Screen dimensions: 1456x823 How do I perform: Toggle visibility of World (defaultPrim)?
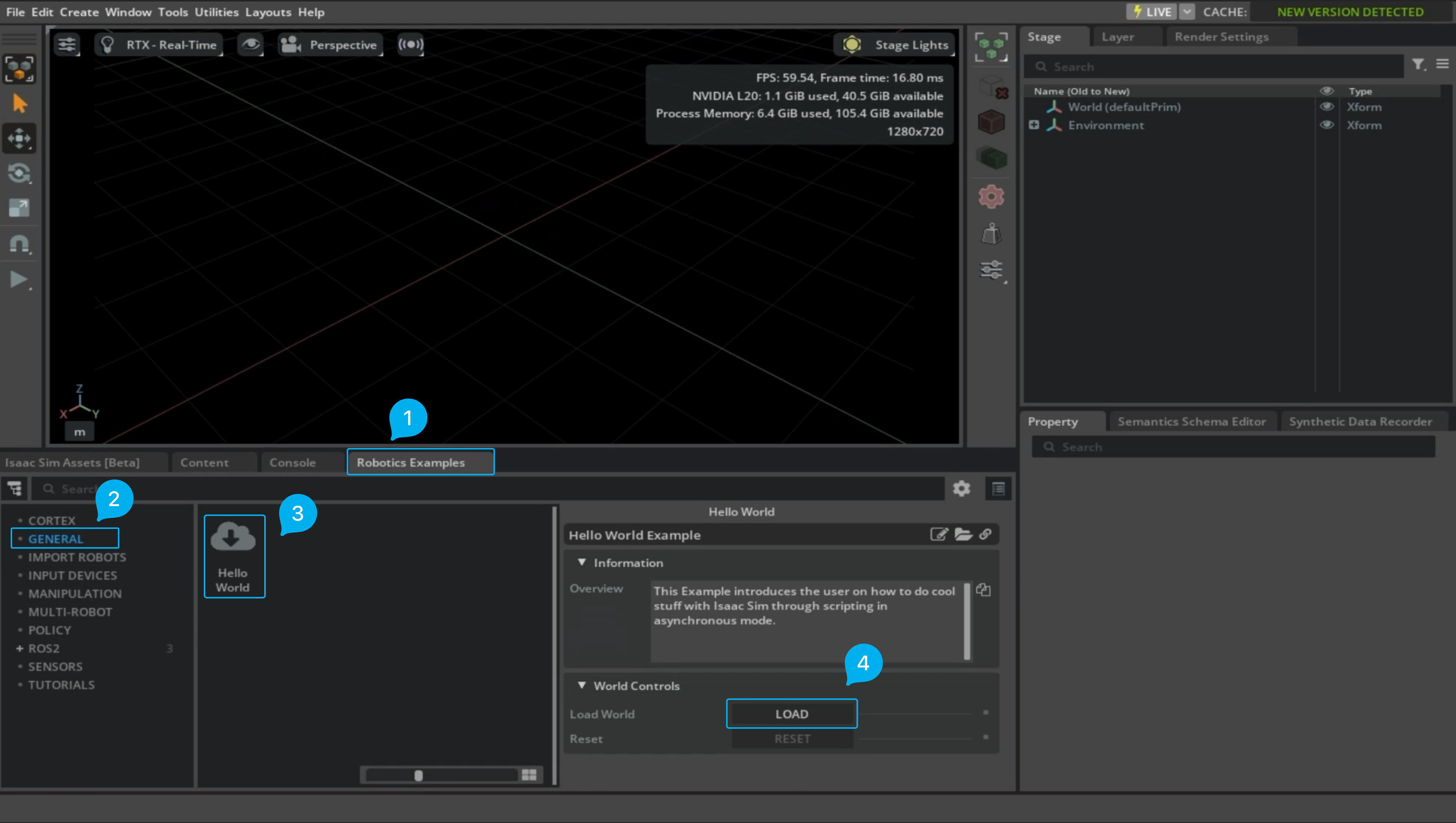pos(1326,107)
